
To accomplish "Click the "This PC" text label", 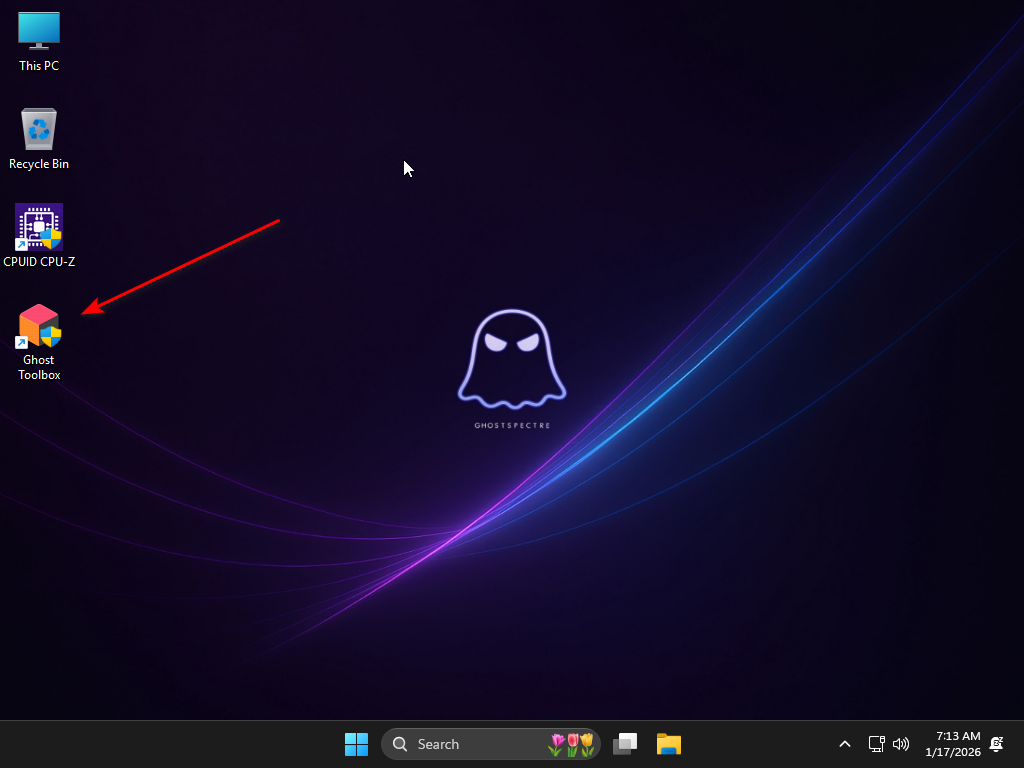I will (x=39, y=66).
